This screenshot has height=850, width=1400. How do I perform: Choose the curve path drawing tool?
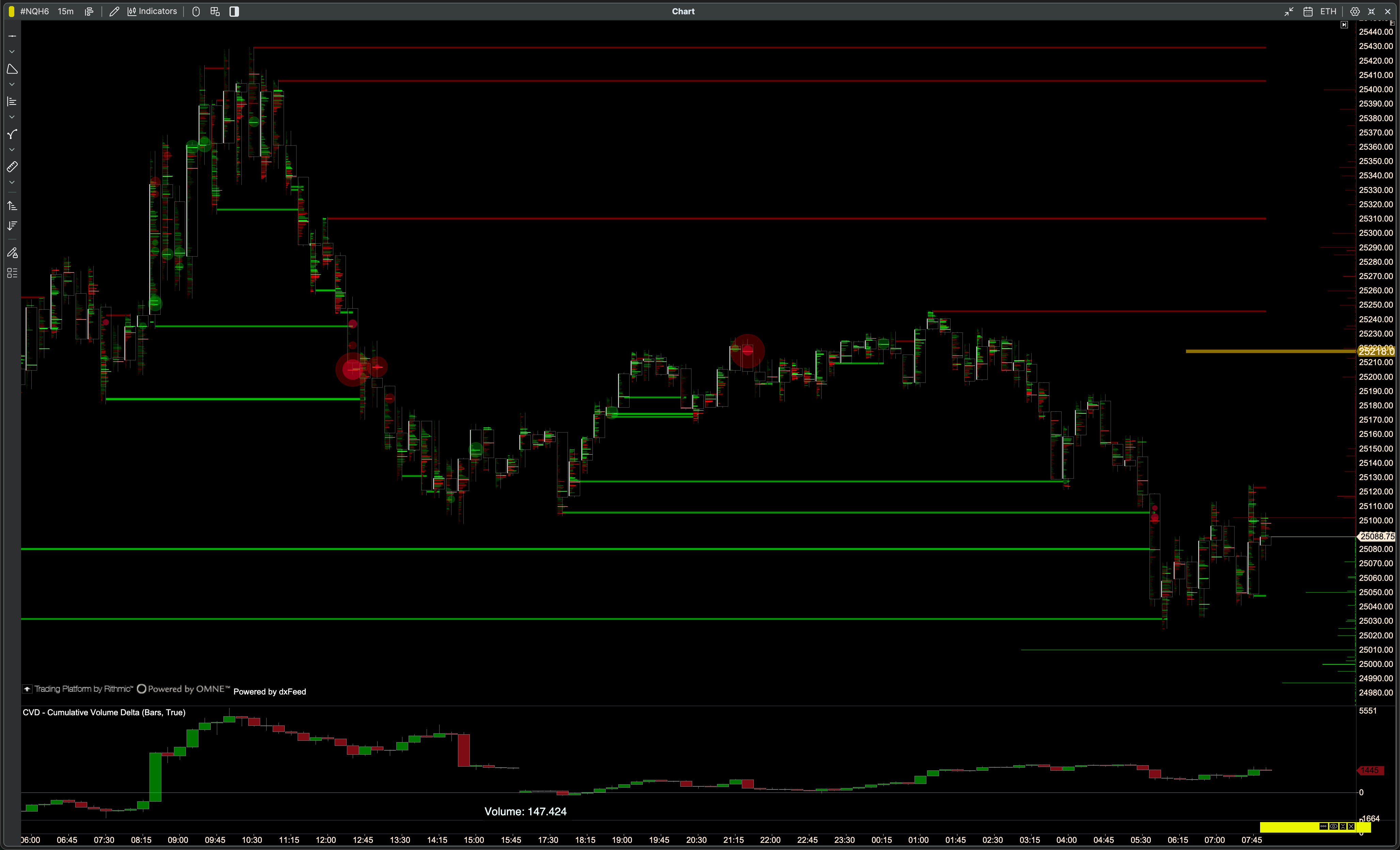(12, 134)
